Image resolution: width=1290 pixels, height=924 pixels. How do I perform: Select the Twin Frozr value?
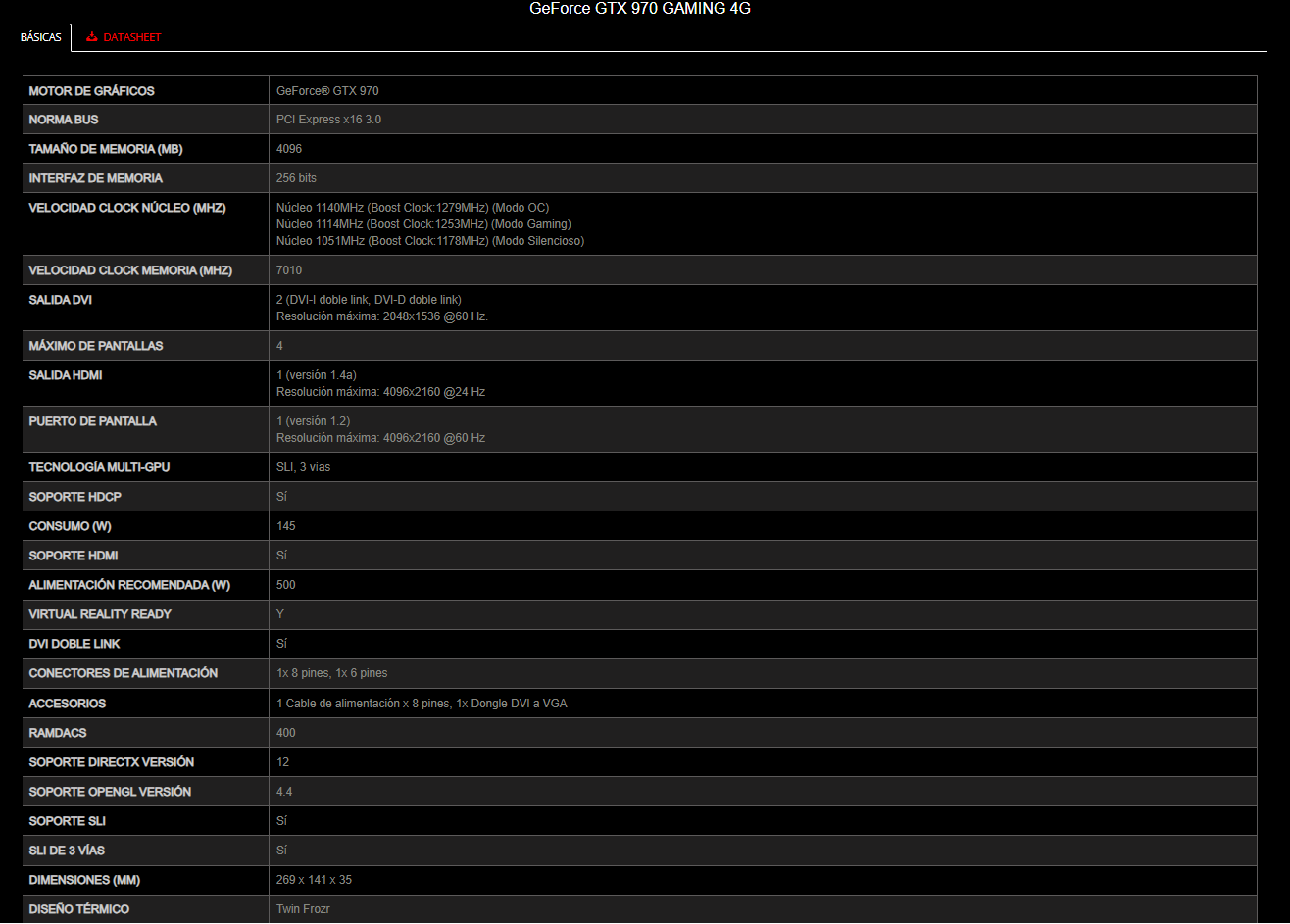click(303, 909)
